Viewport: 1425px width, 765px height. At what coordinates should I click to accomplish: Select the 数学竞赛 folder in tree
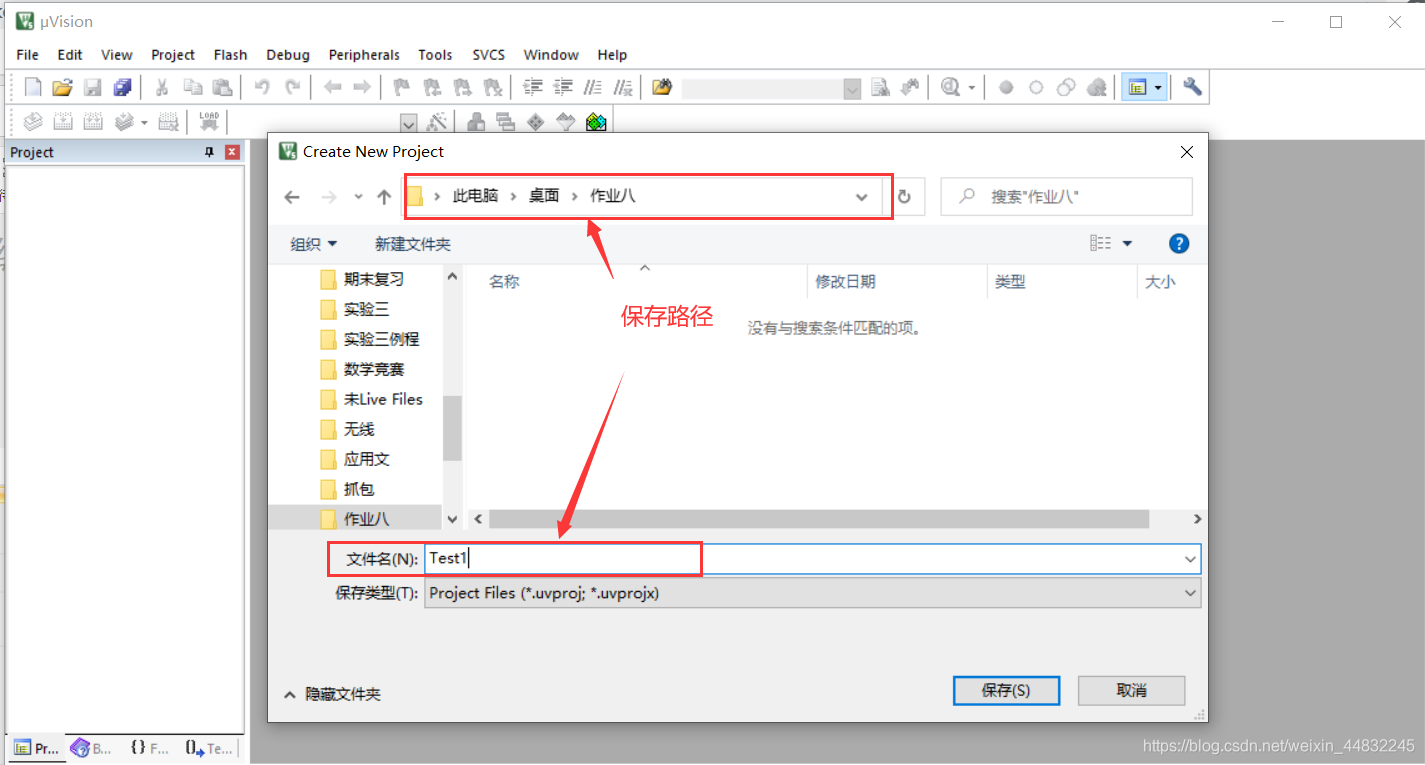tap(374, 369)
